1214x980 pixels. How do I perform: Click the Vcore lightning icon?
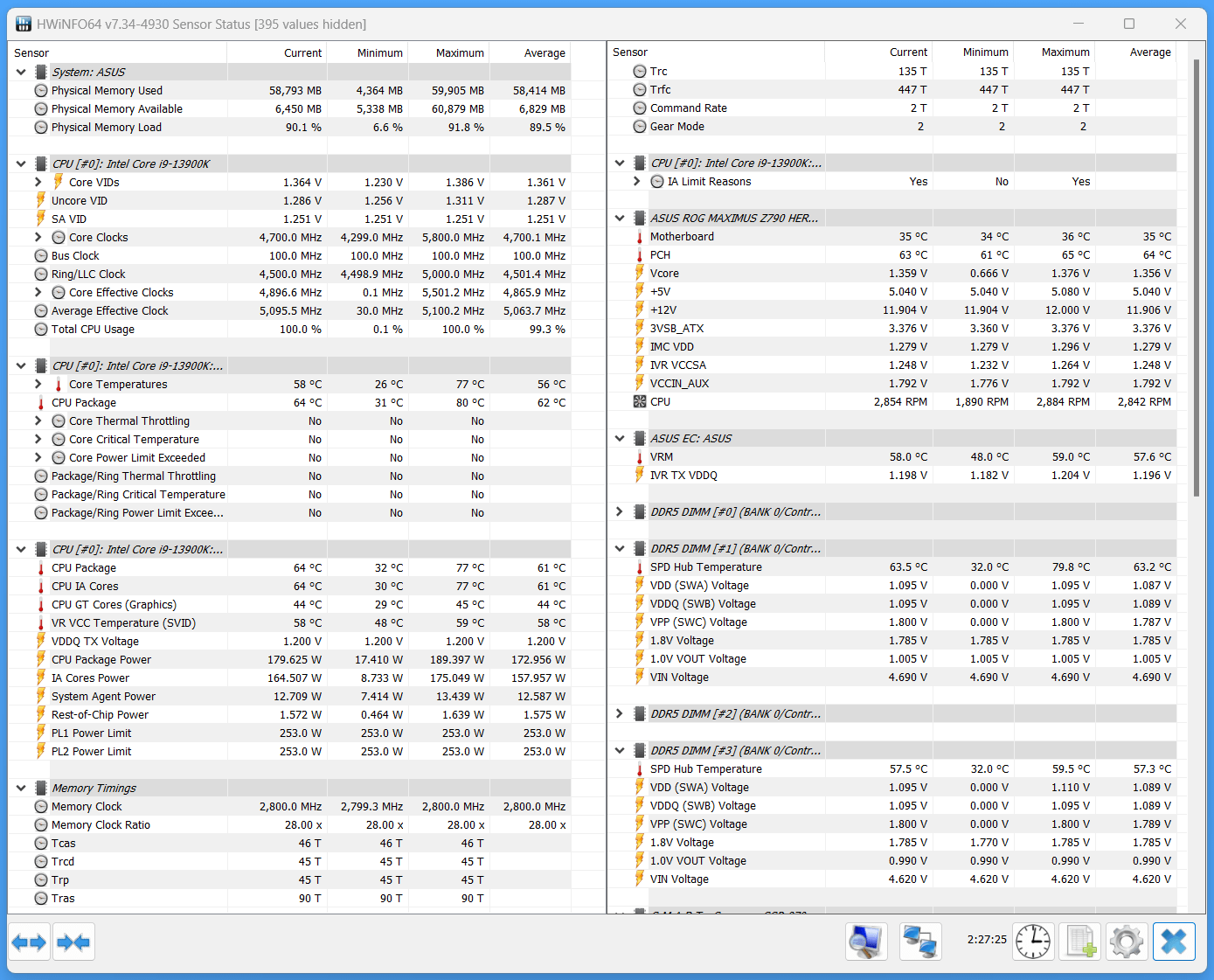pos(640,274)
